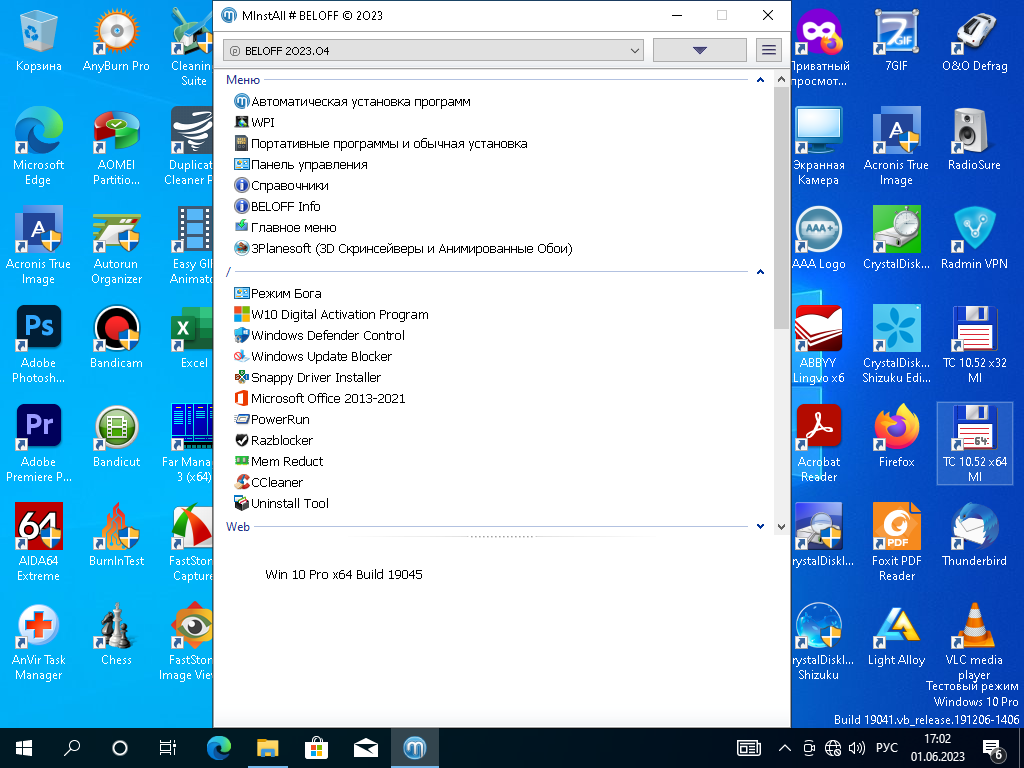Launch VLC media player icon
The image size is (1024, 768).
[974, 642]
